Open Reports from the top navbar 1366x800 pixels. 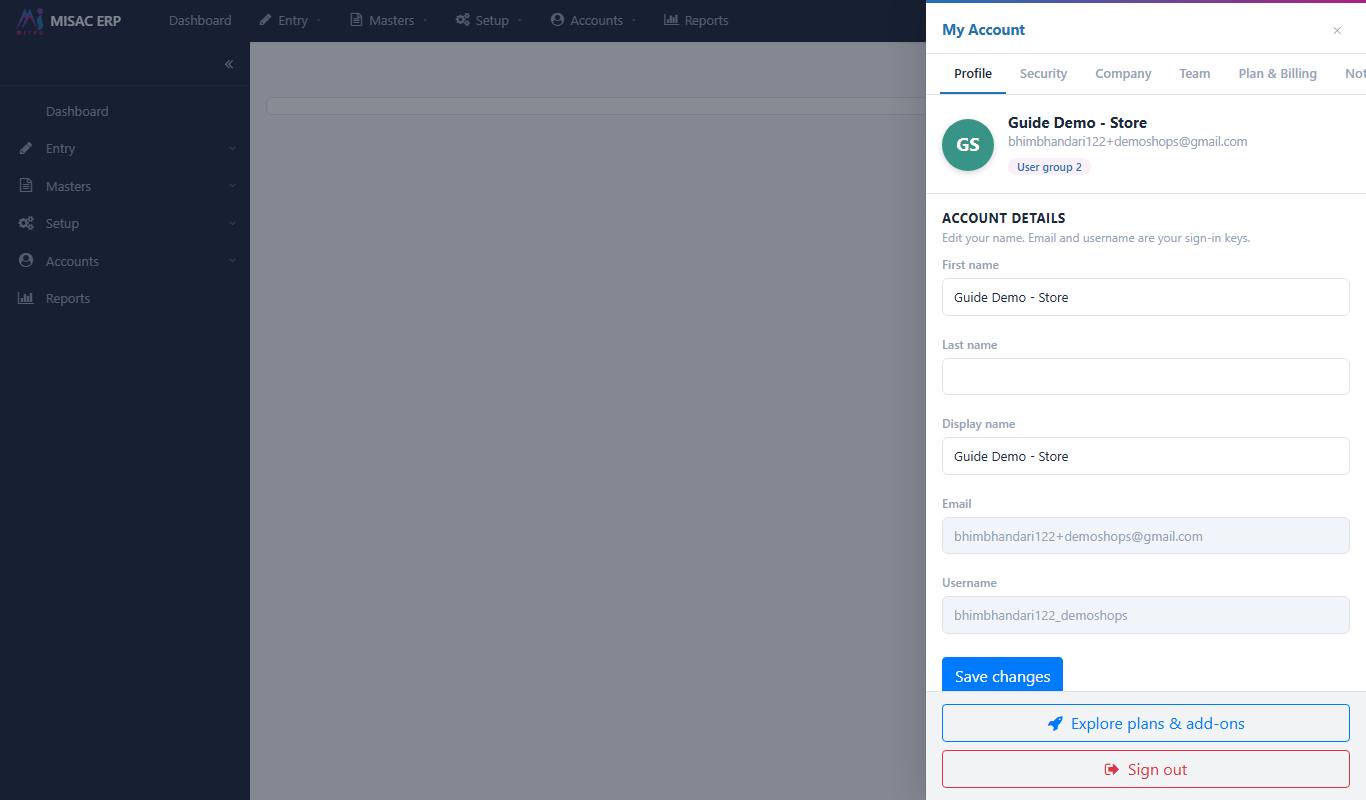tap(696, 20)
